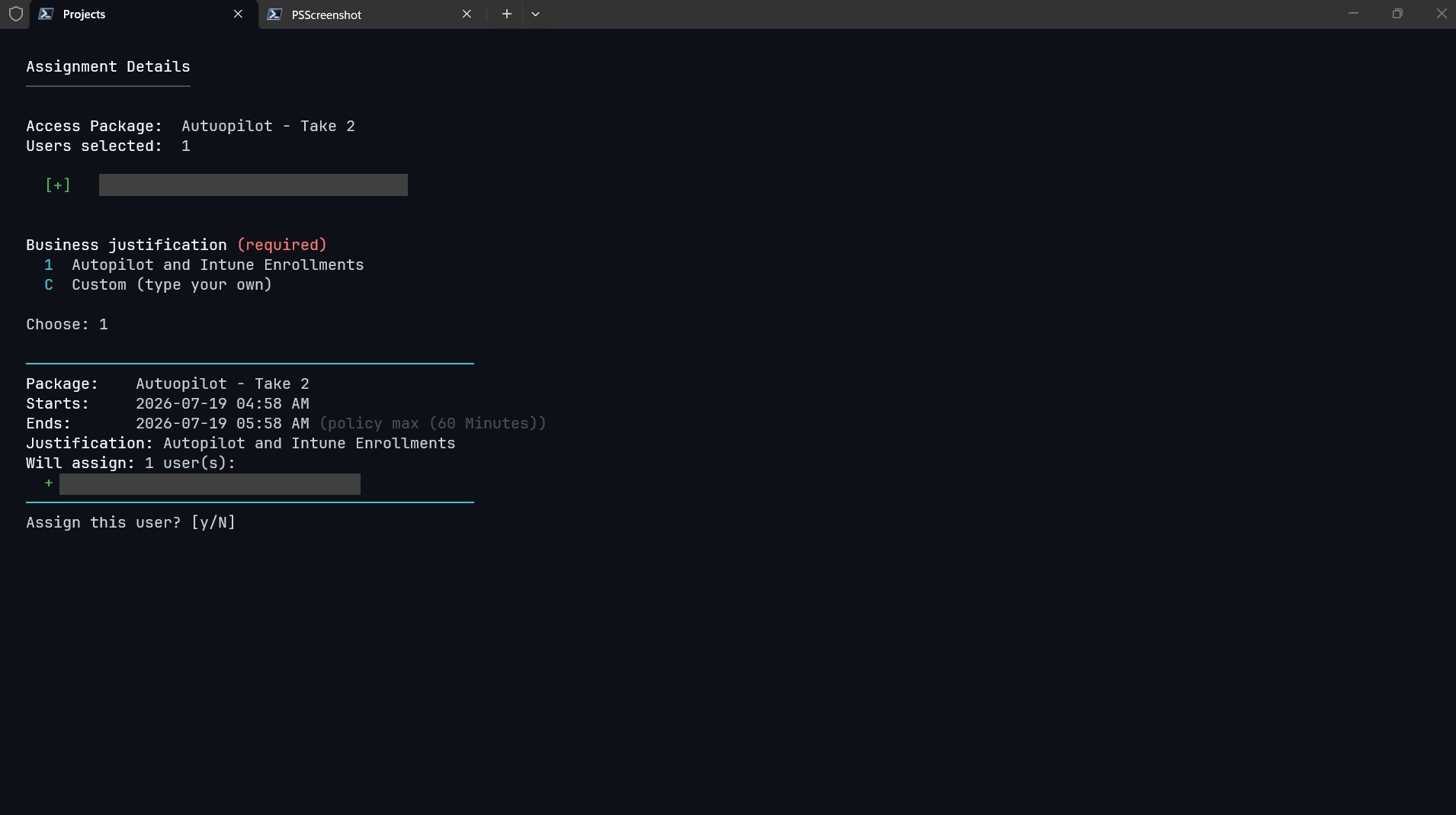The height and width of the screenshot is (815, 1456).
Task: Switch to the PSScreenshot tab
Action: 372,14
